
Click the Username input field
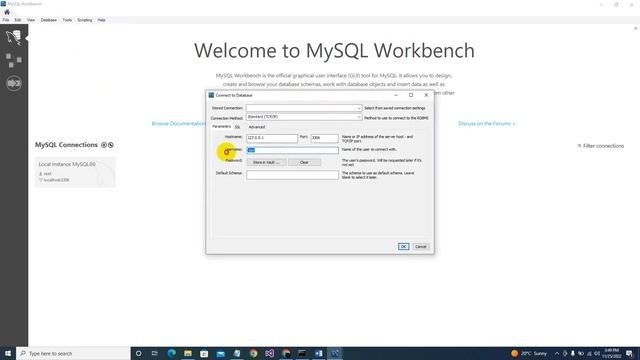point(292,150)
